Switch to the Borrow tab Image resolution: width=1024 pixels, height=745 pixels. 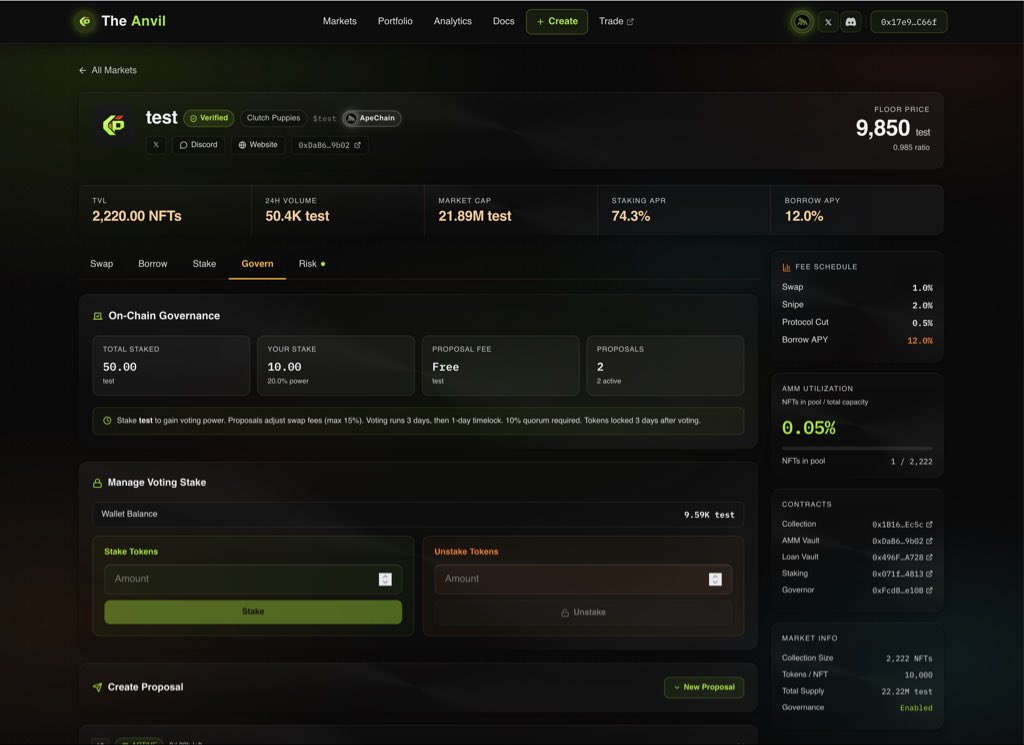click(x=153, y=264)
